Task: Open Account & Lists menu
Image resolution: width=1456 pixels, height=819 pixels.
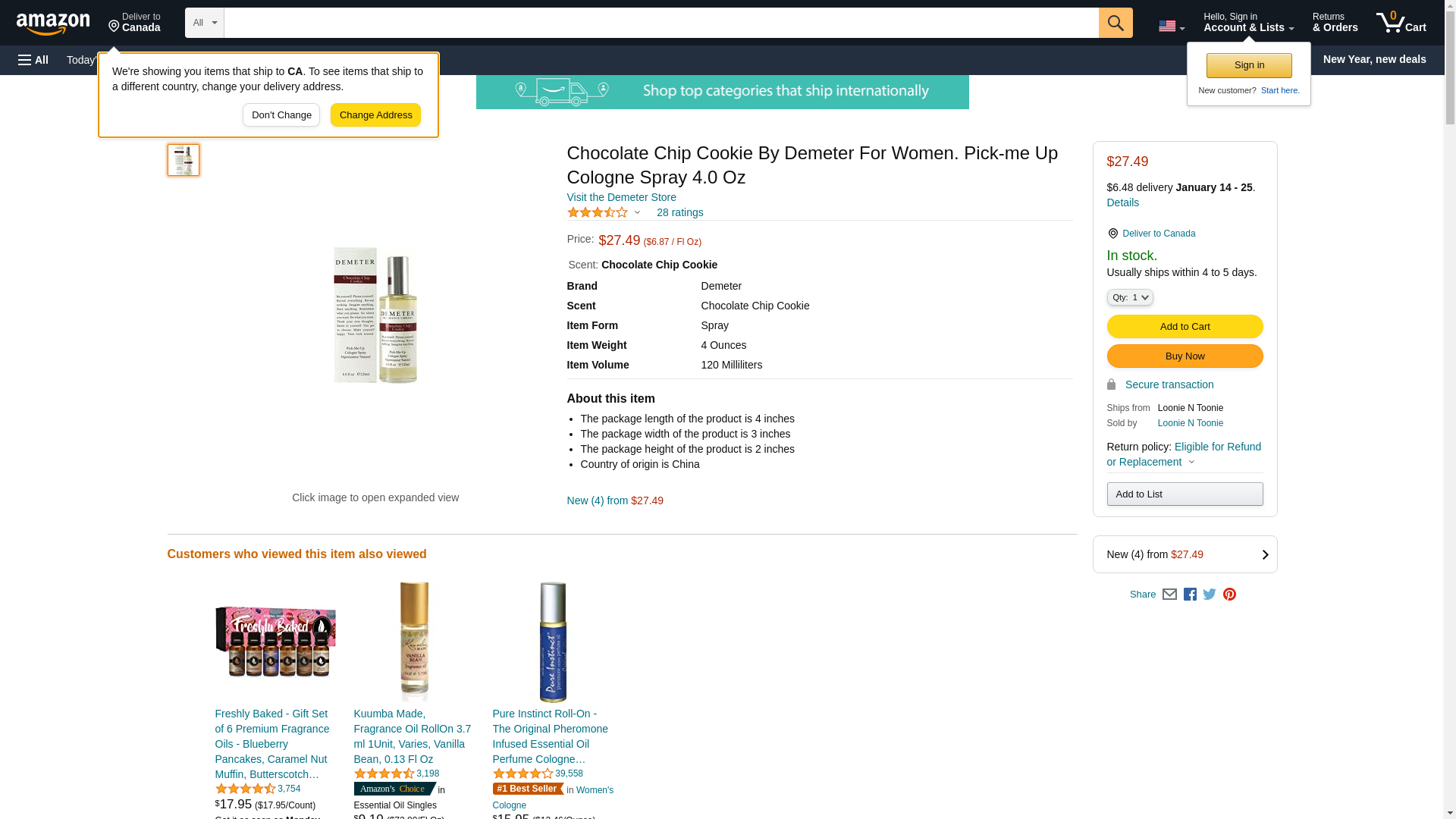Action: point(1248,23)
